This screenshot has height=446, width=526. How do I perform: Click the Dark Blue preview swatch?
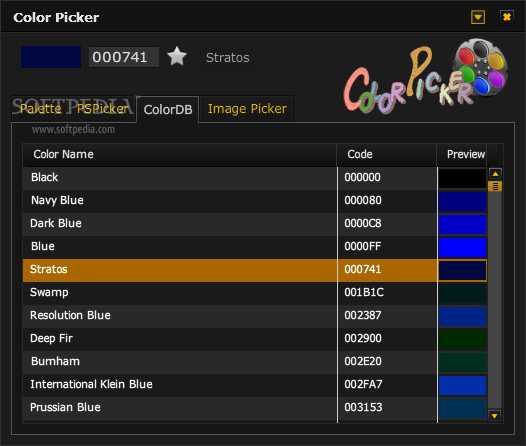[x=463, y=224]
